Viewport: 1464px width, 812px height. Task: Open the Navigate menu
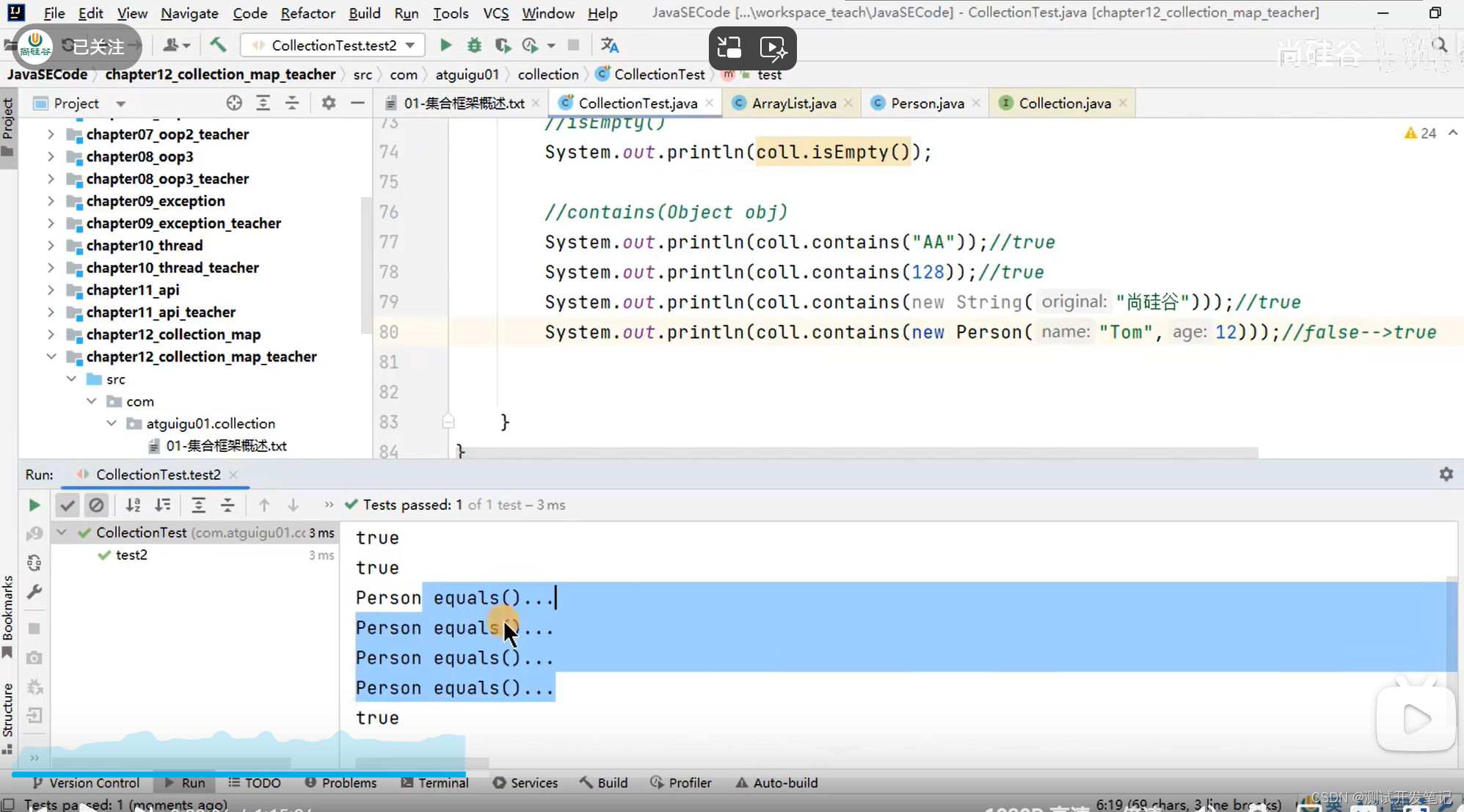(189, 13)
